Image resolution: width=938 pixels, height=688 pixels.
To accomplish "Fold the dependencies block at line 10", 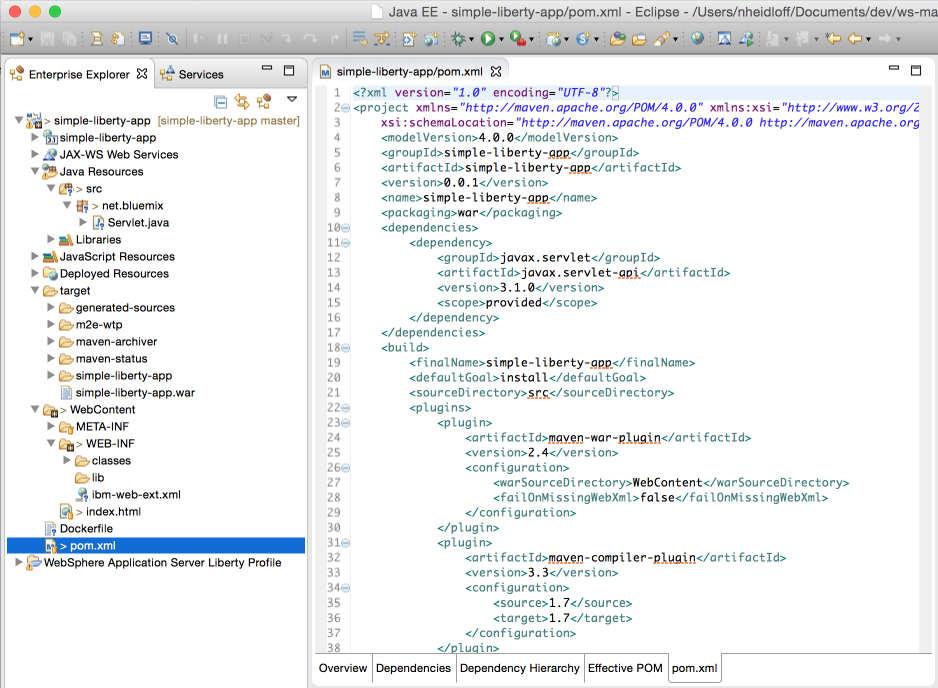I will 346,228.
